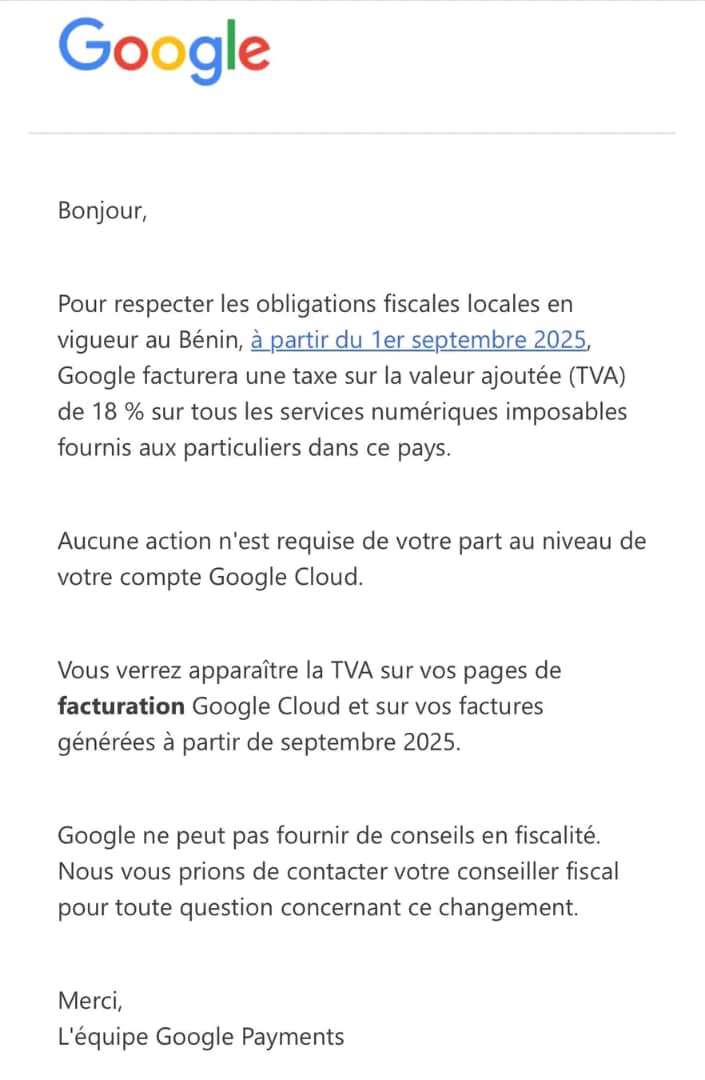Click the "Bonjour," greeting text
Screen dimensions: 705x1080
tap(102, 211)
